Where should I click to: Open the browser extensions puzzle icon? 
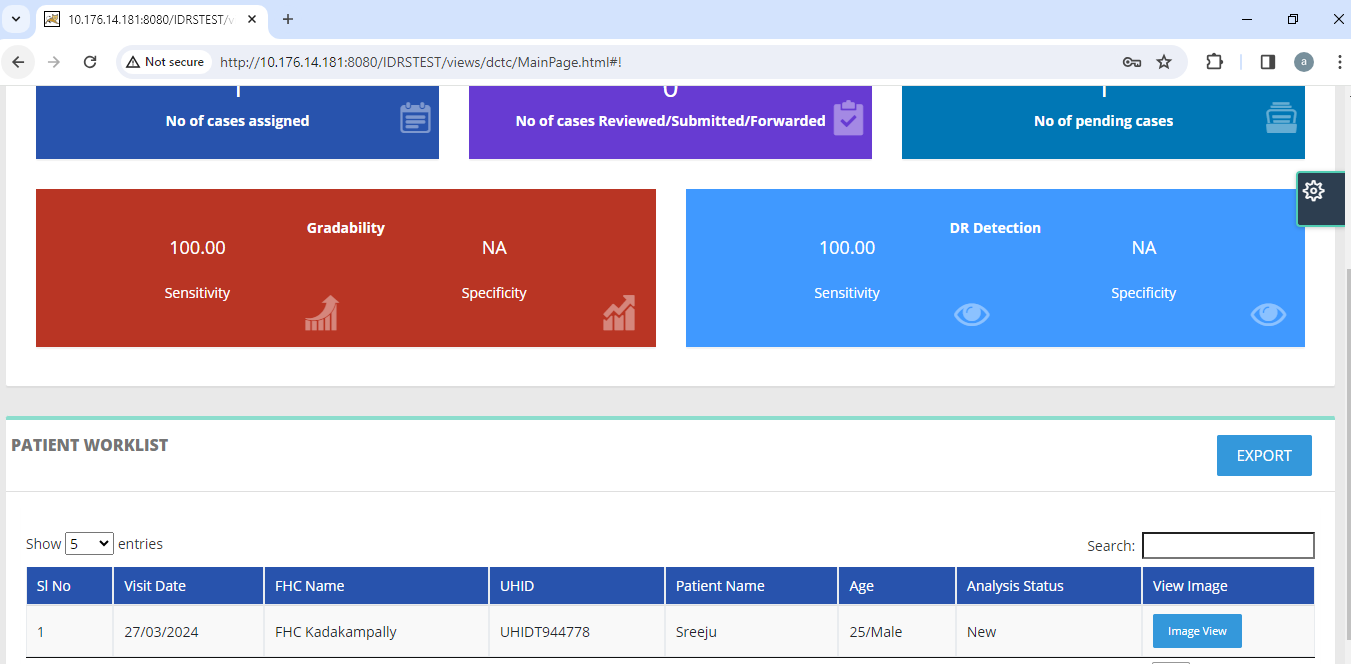(1214, 62)
